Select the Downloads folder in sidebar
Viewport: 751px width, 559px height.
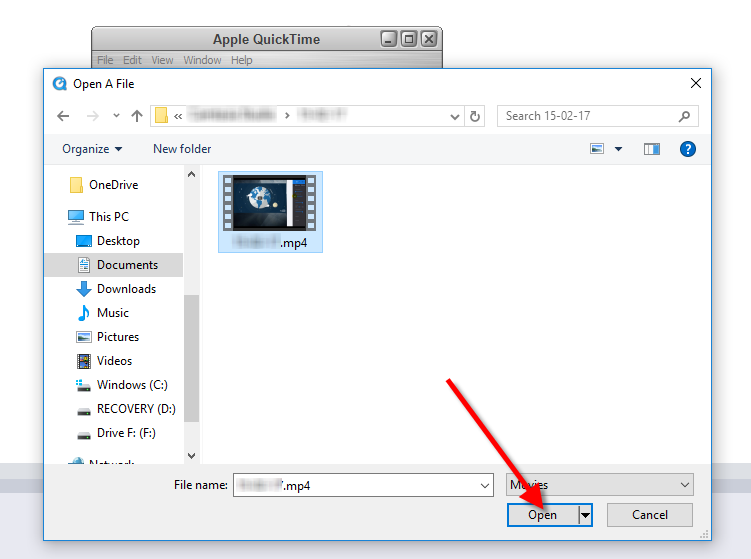126,289
